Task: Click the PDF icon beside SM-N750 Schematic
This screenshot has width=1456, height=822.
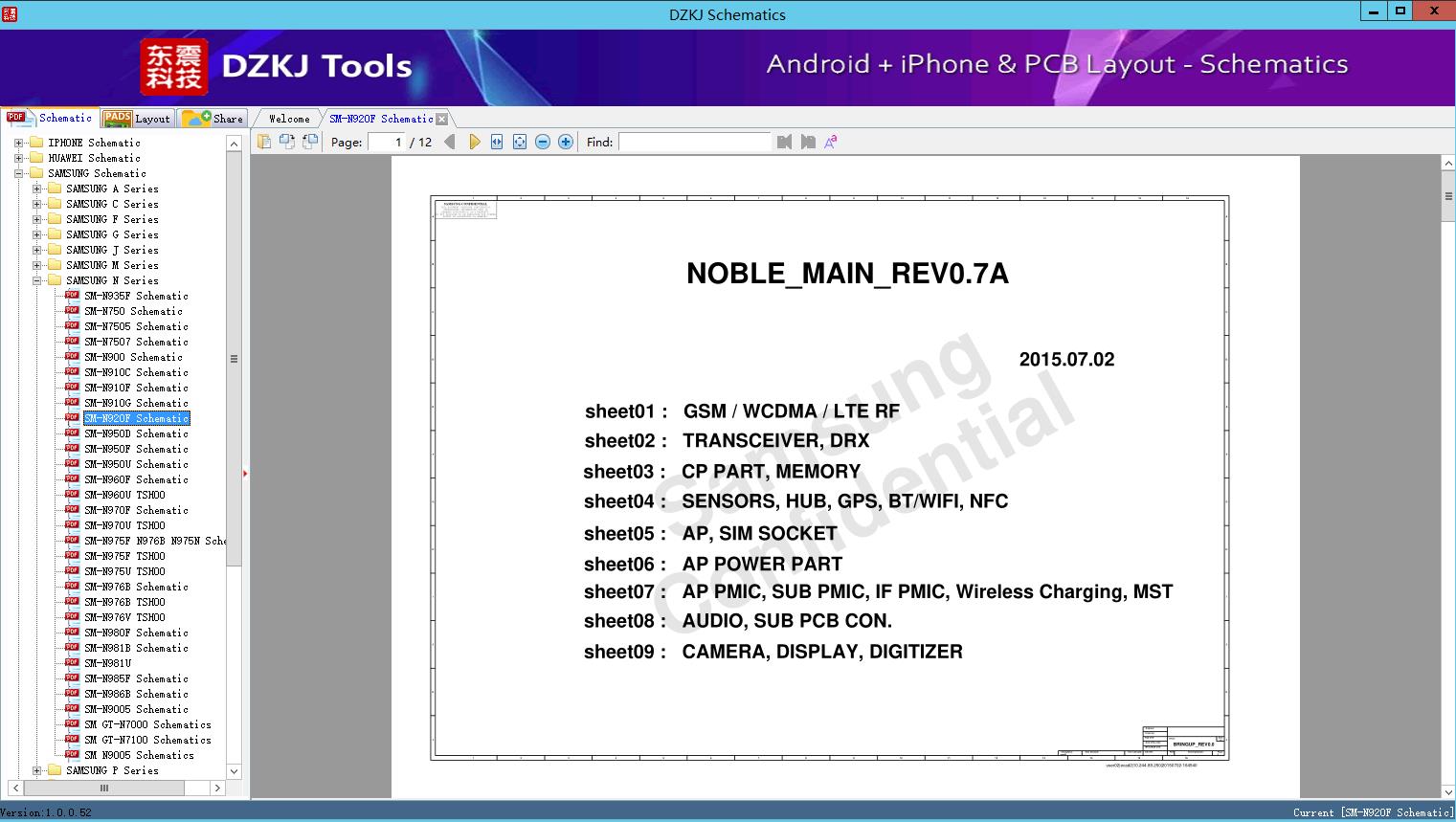Action: (x=72, y=310)
